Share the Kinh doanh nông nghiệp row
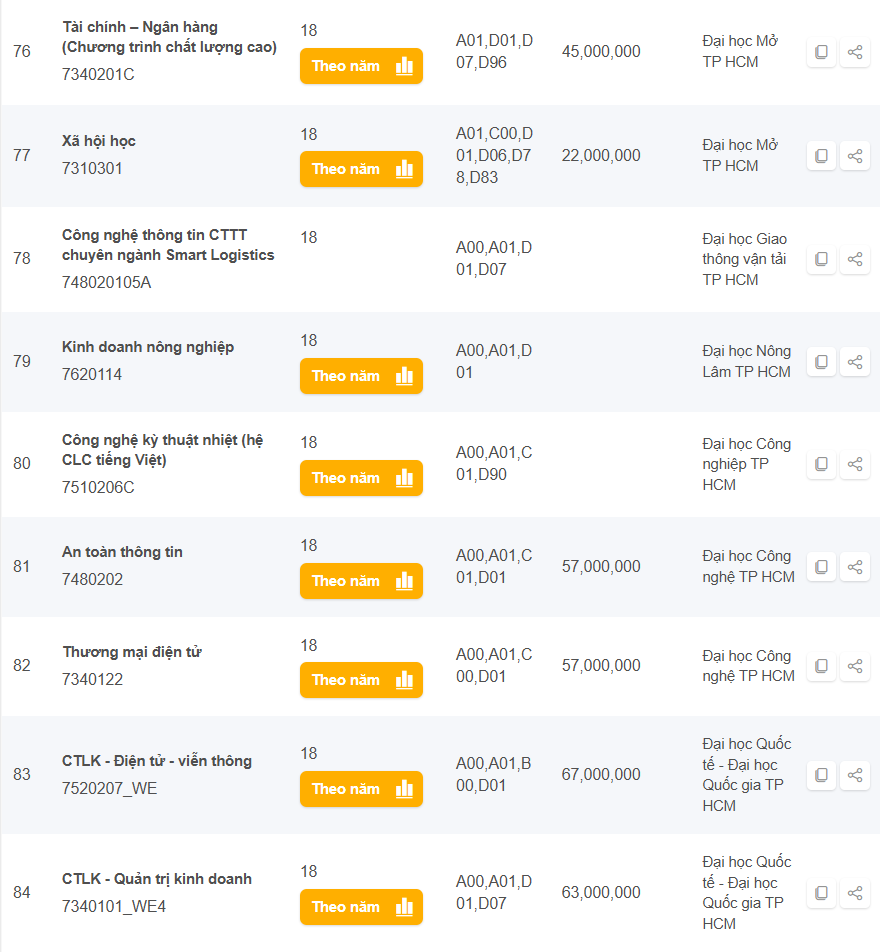880x952 pixels. tap(855, 362)
